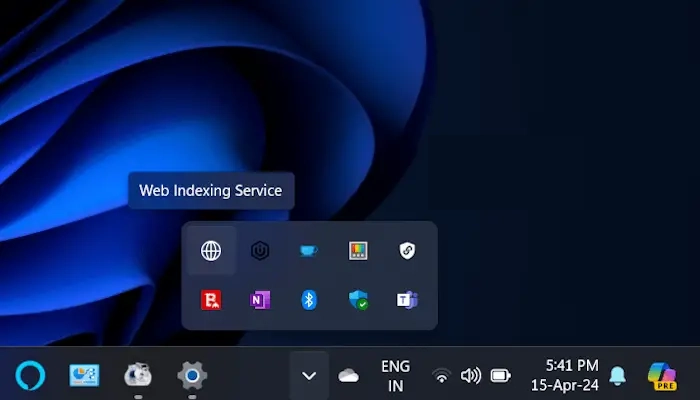Viewport: 700px width, 400px height.
Task: Open the Wi-Fi network icon
Action: [x=442, y=375]
